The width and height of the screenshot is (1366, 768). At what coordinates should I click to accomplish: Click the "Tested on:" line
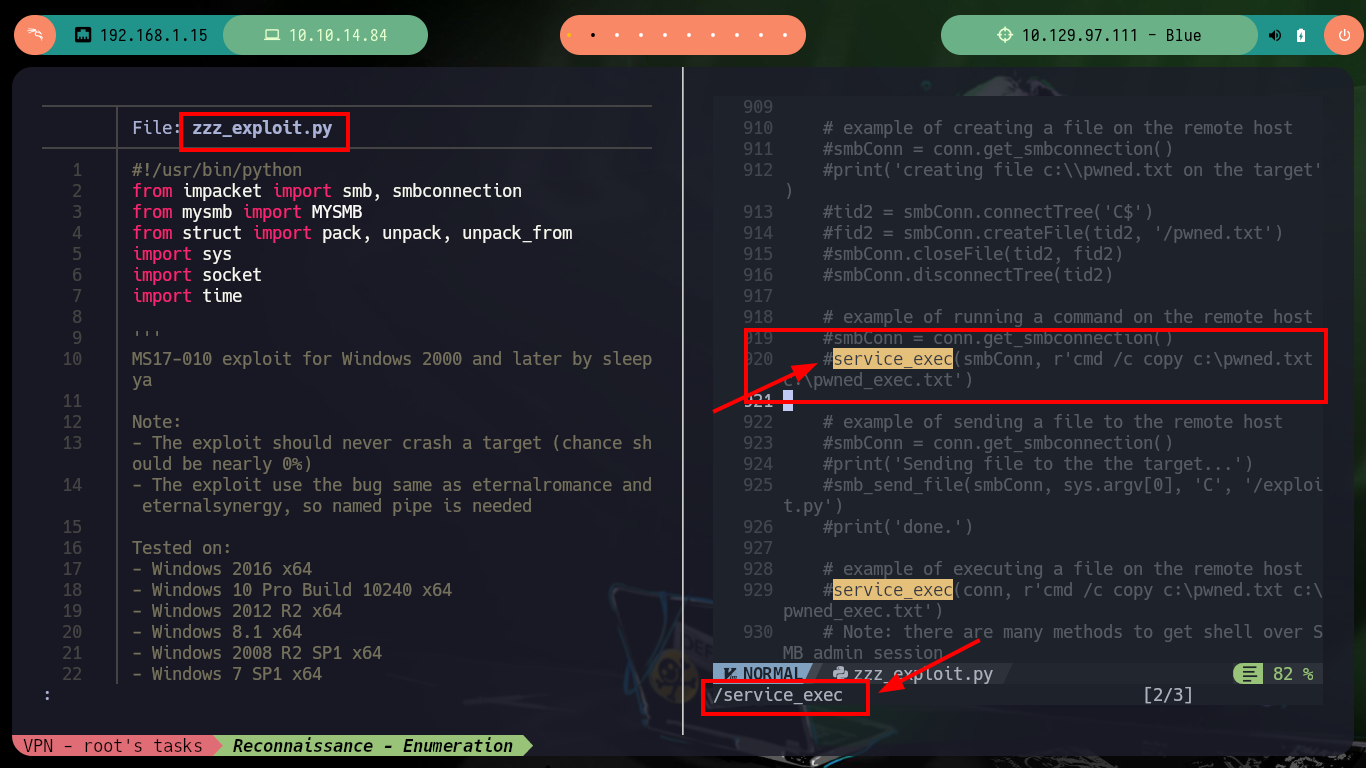coord(182,548)
